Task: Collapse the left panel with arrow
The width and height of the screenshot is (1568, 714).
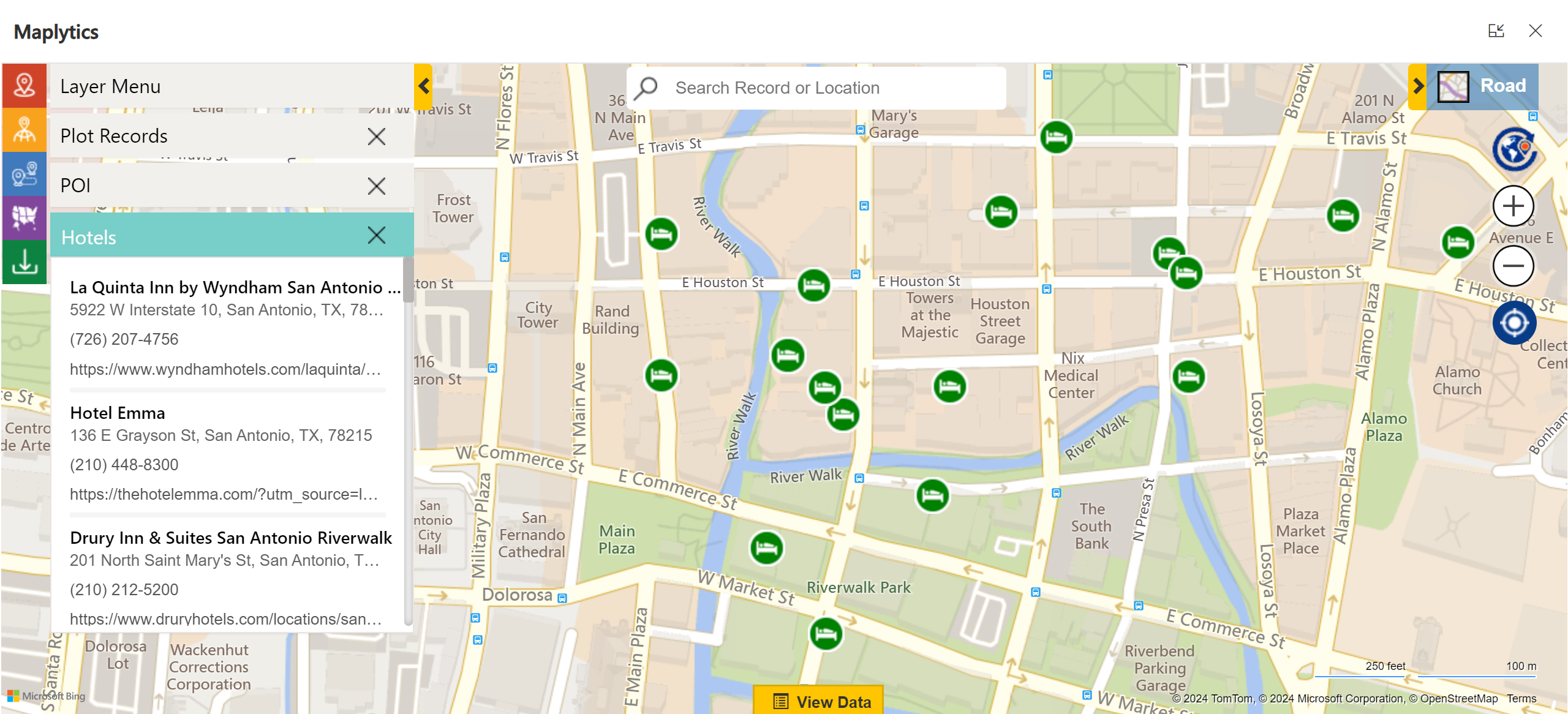Action: point(423,86)
